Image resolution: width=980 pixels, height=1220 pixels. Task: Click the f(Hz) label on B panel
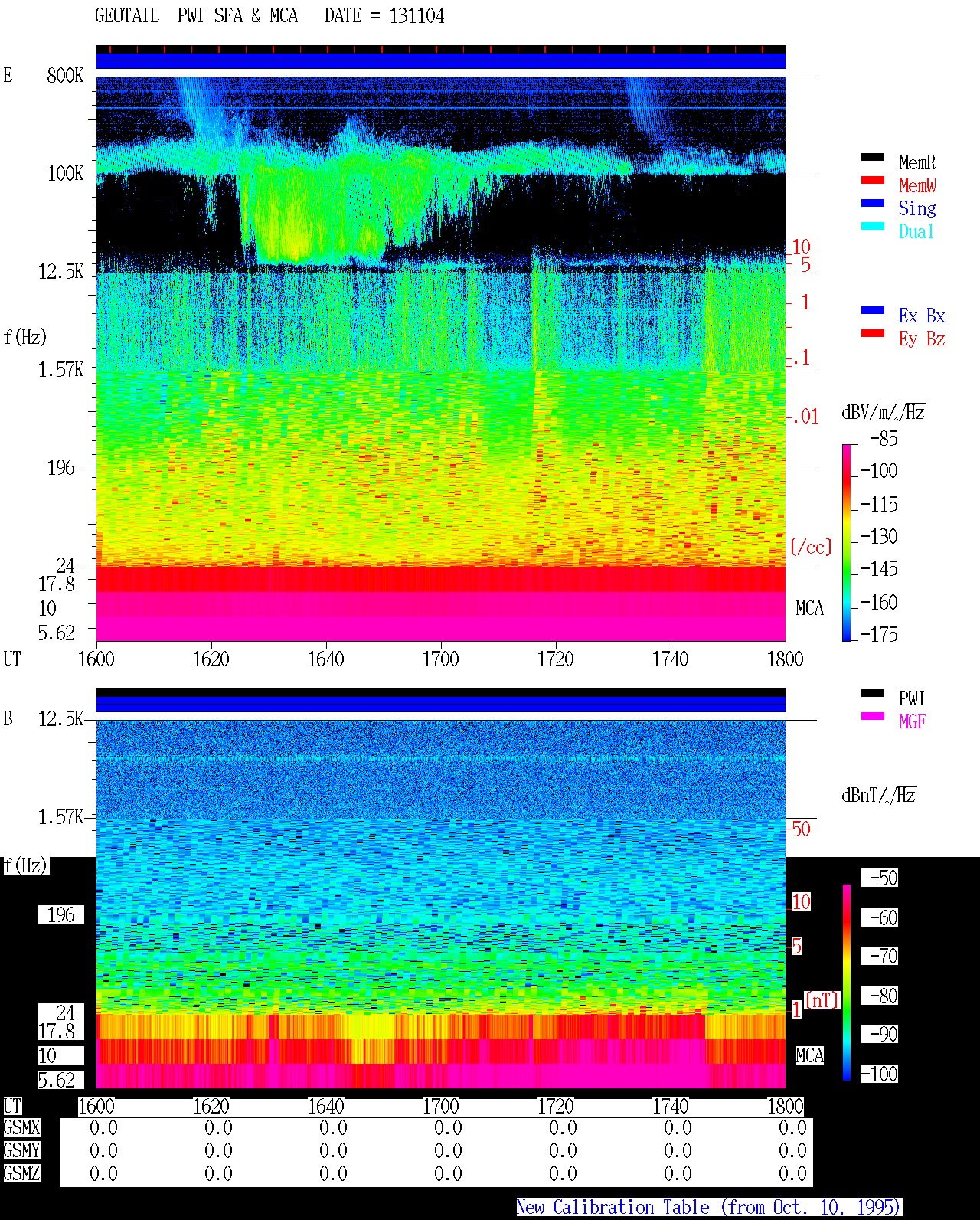[x=25, y=866]
